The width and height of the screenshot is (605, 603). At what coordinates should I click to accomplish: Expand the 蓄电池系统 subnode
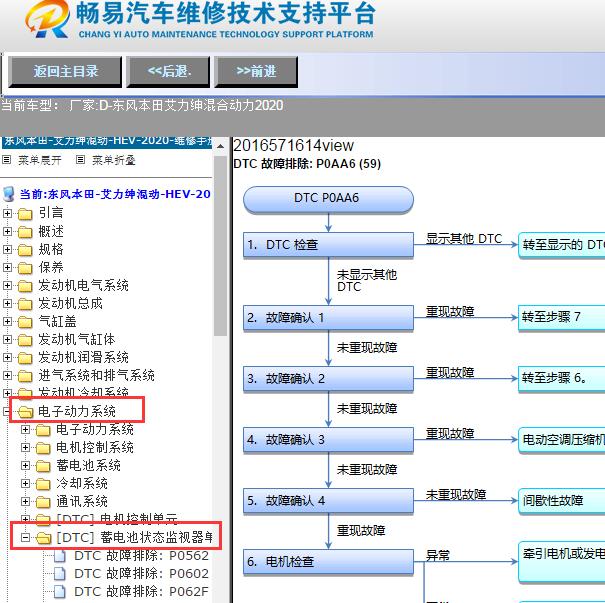pyautogui.click(x=25, y=465)
